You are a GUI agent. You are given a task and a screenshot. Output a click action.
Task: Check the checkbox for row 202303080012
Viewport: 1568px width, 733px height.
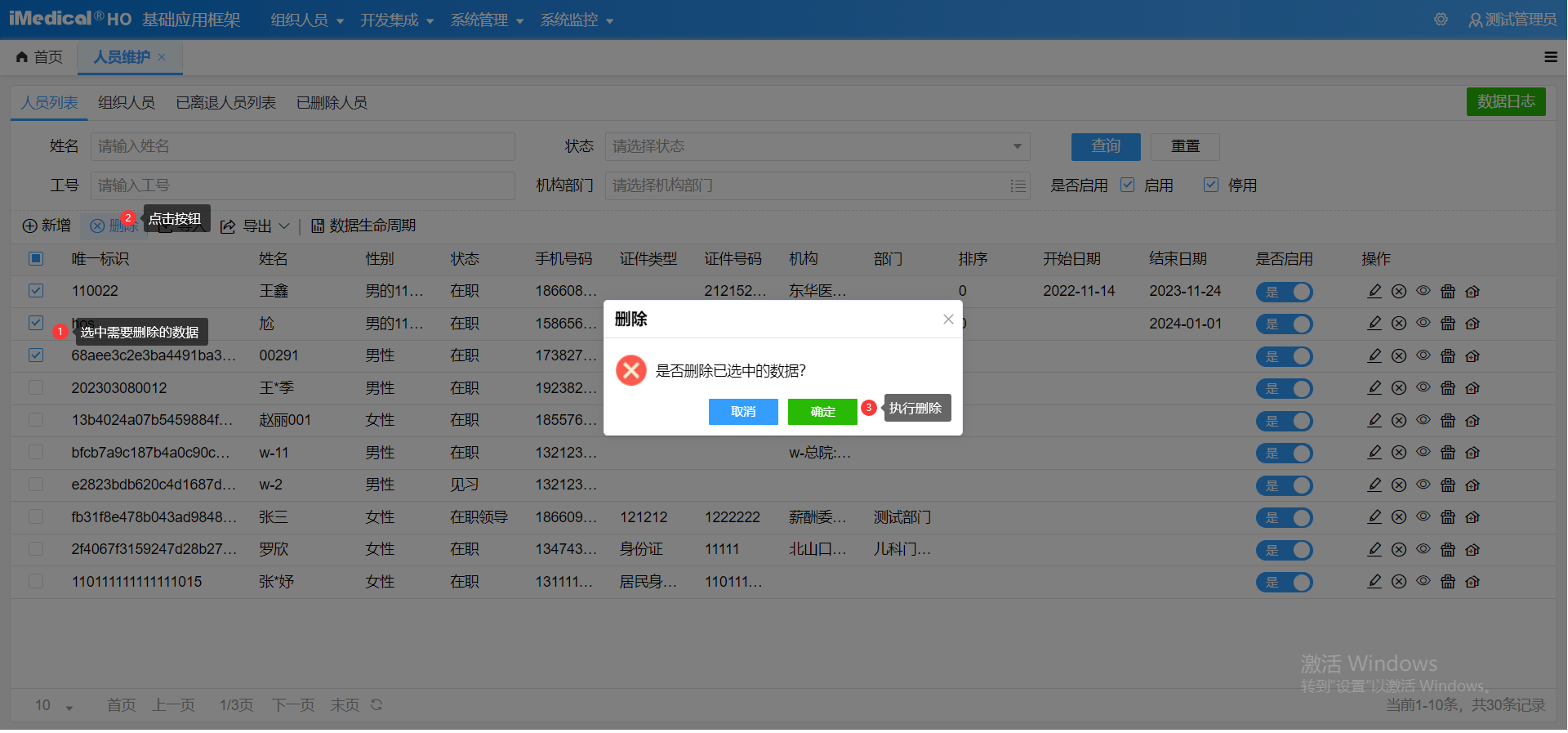(x=36, y=387)
